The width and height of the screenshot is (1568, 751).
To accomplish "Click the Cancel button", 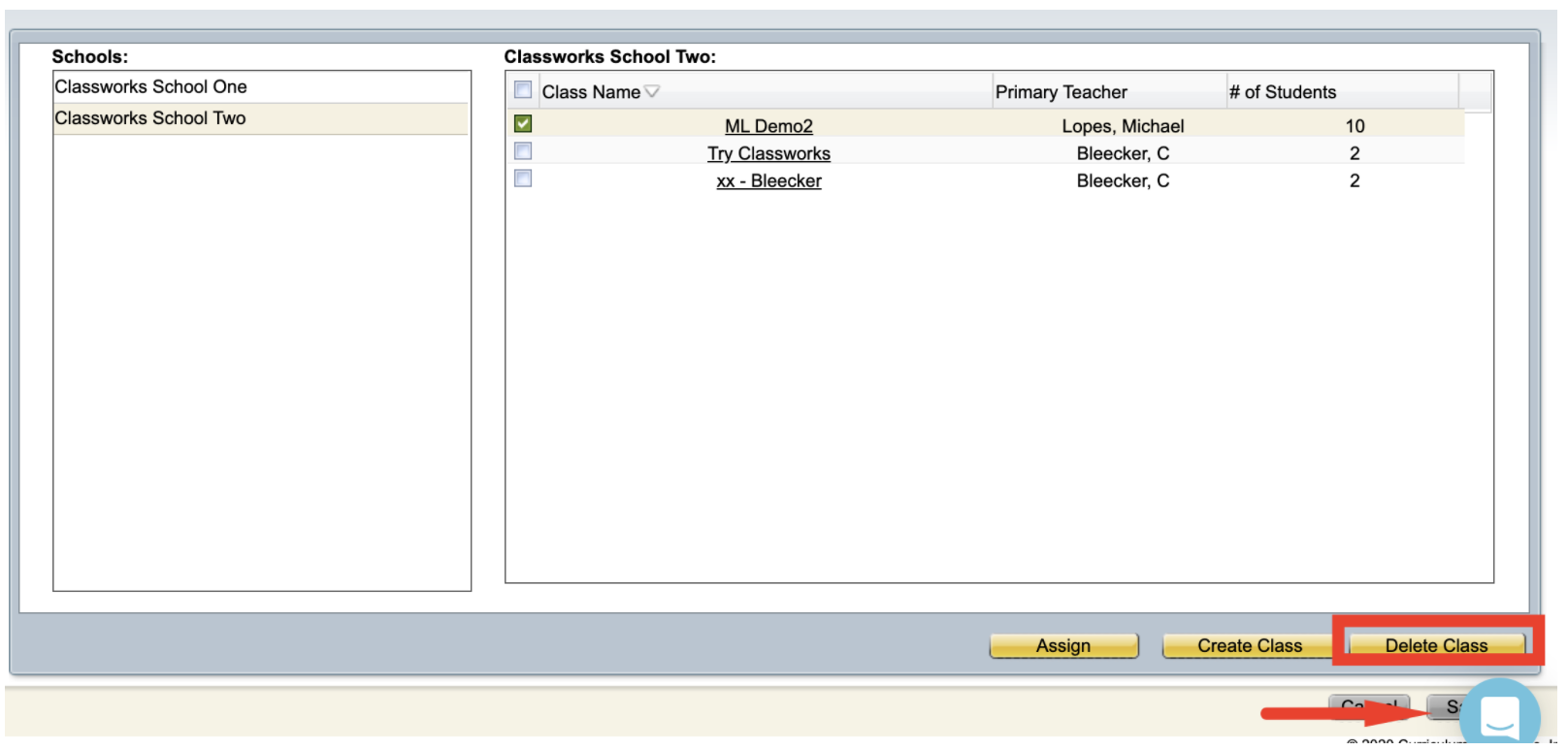I will click(1369, 706).
